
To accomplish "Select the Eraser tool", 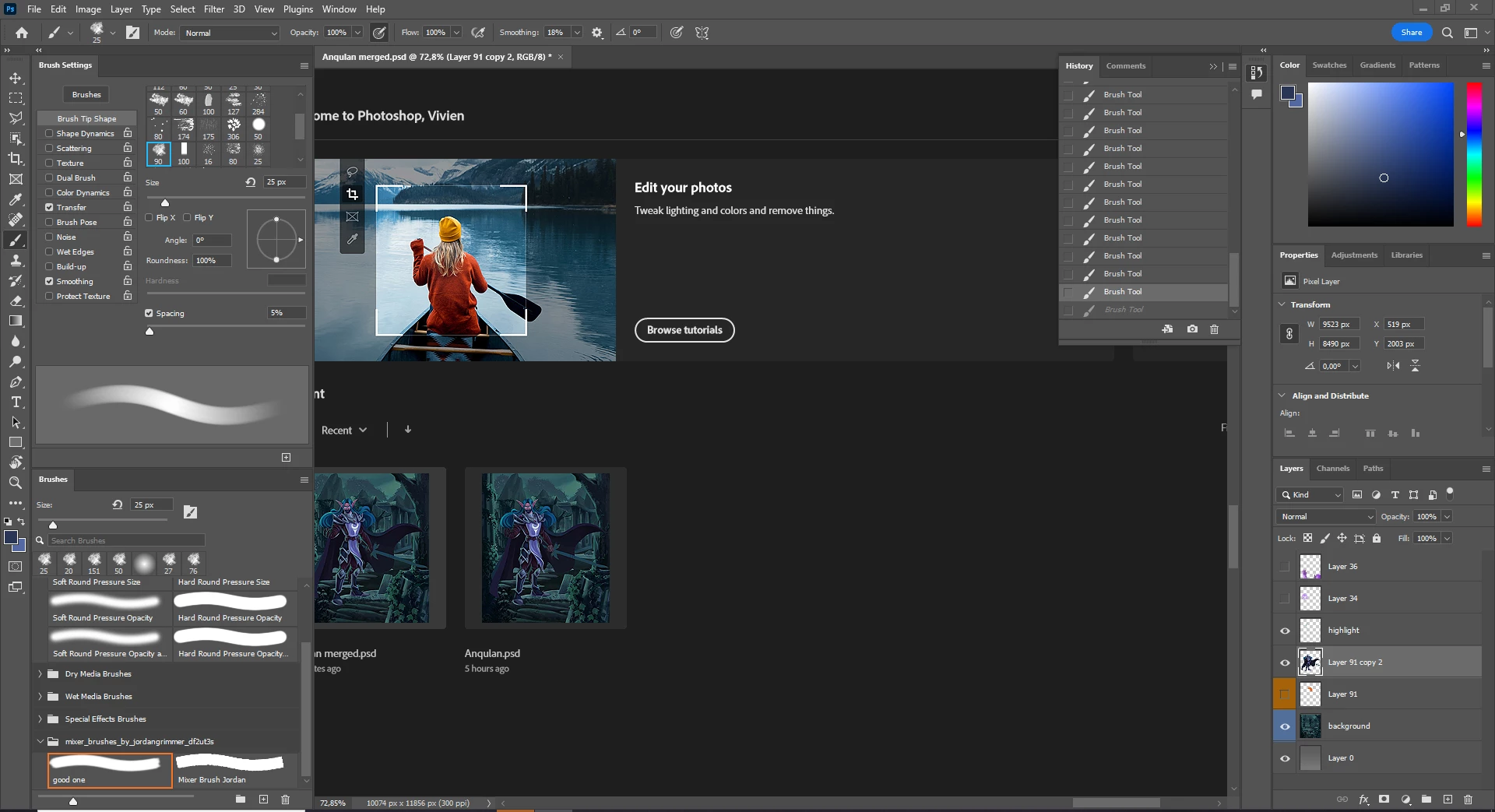I will click(x=16, y=301).
